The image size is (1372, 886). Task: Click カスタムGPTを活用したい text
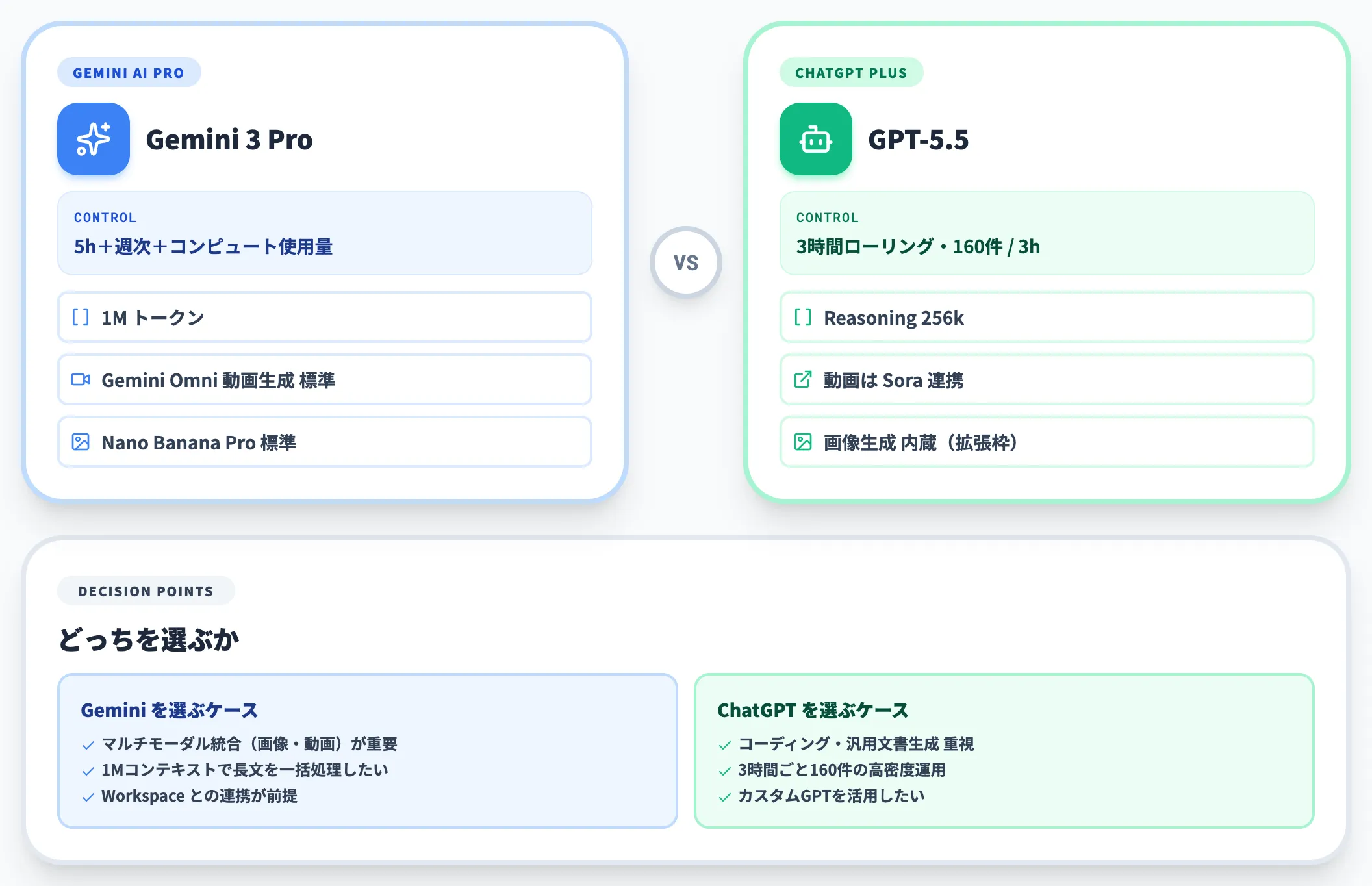pyautogui.click(x=832, y=796)
